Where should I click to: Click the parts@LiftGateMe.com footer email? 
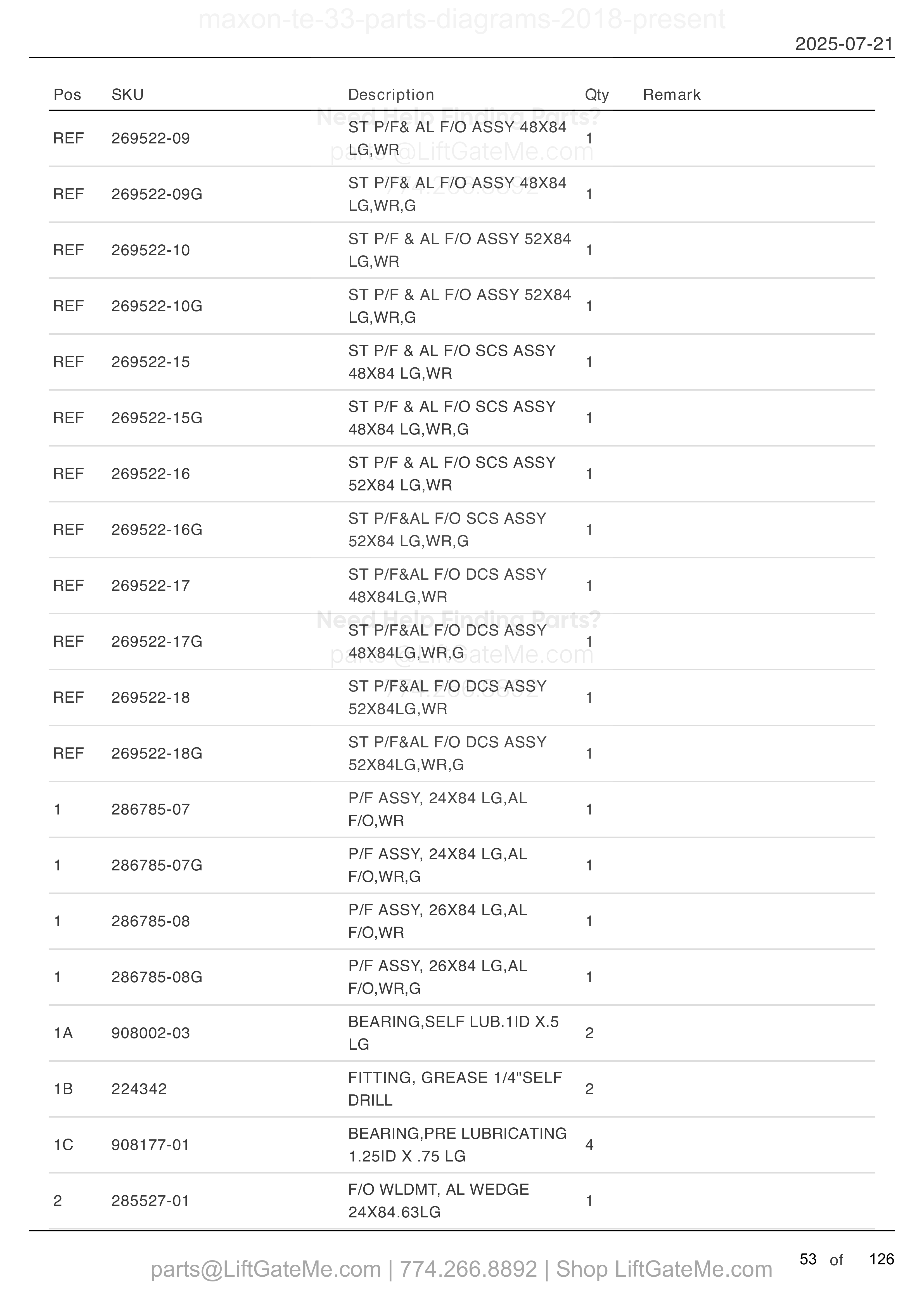point(265,1269)
